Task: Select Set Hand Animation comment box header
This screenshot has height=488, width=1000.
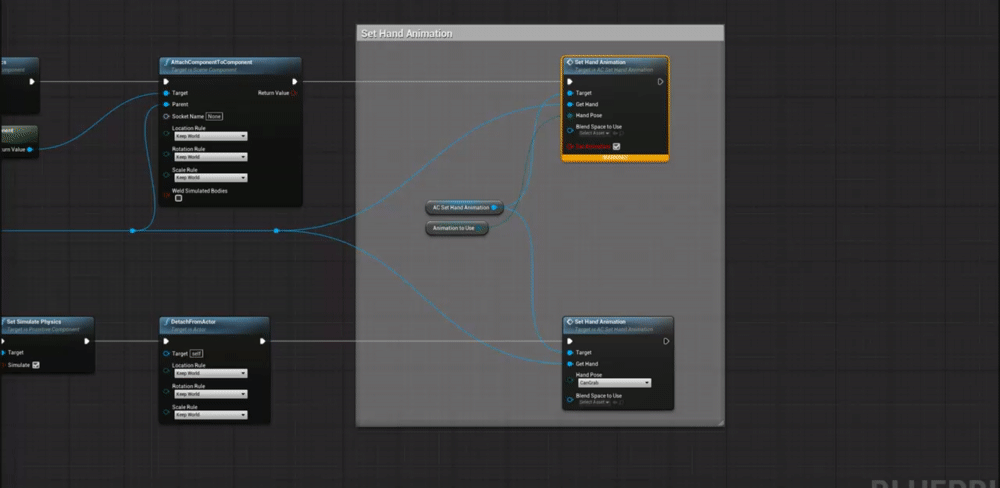Action: point(540,33)
